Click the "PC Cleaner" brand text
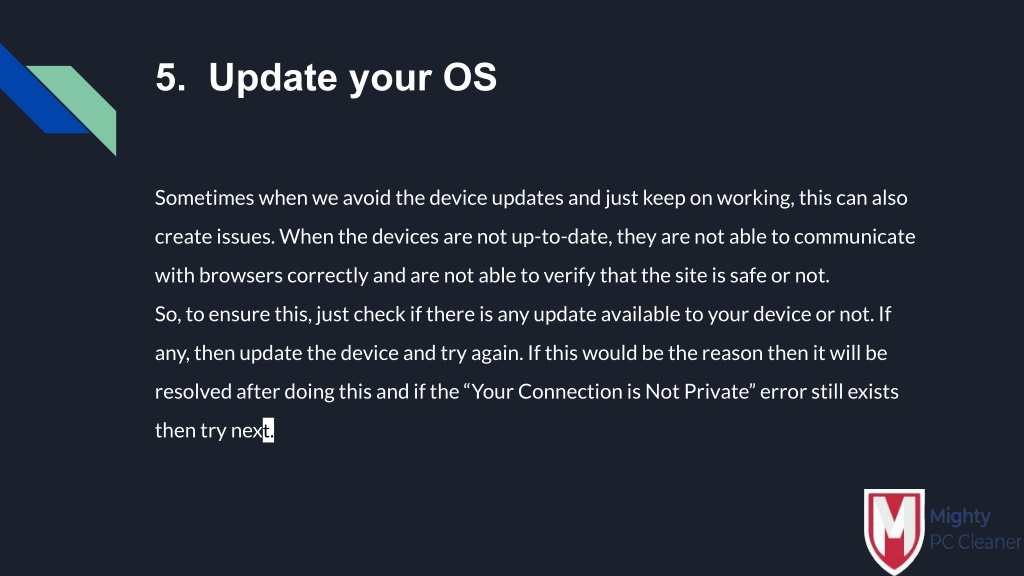 (x=976, y=542)
